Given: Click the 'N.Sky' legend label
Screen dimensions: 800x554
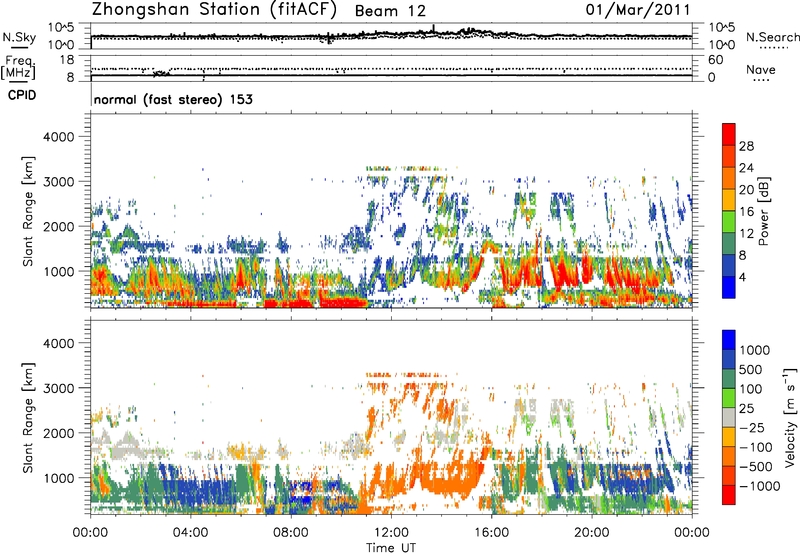Looking at the screenshot, I should point(19,37).
